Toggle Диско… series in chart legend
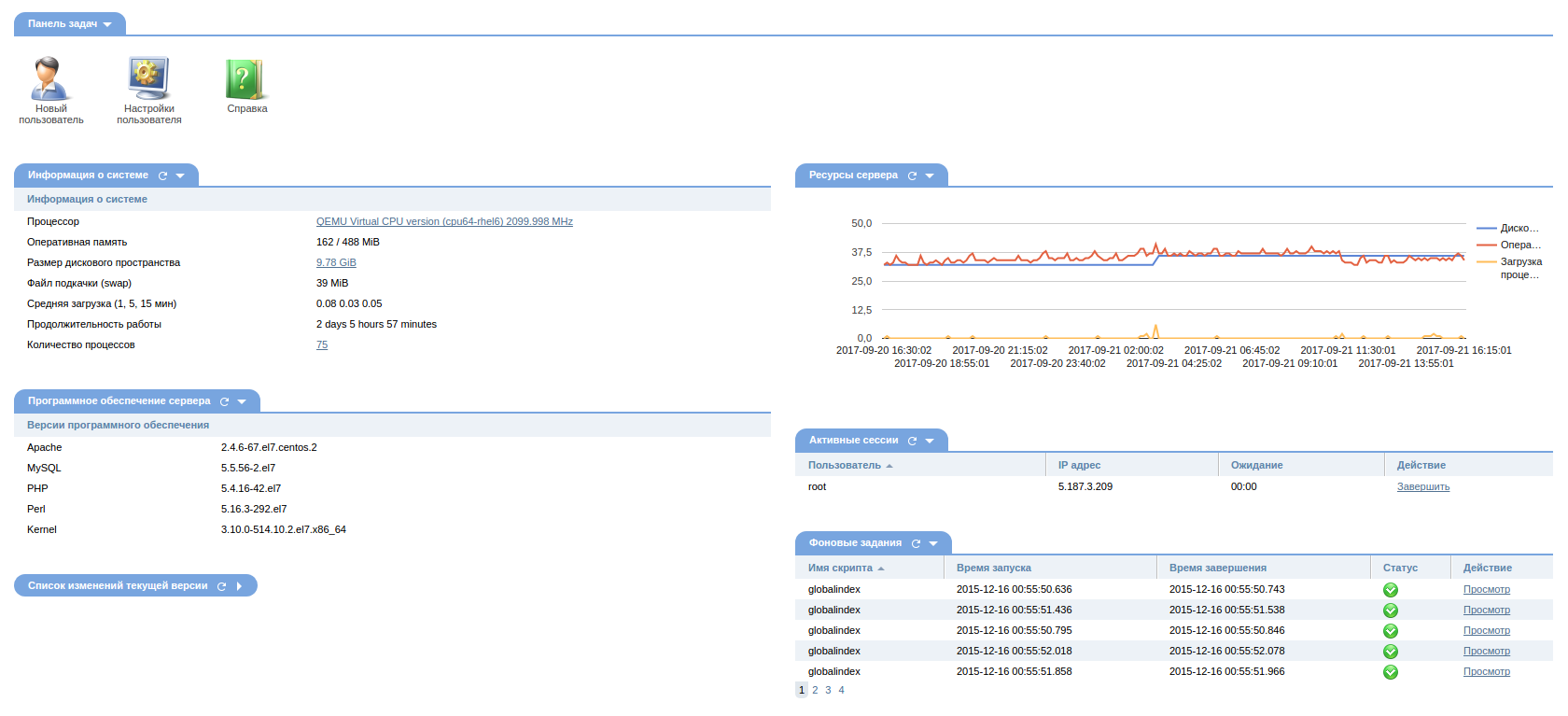The width and height of the screenshot is (1568, 716). coord(1508,229)
